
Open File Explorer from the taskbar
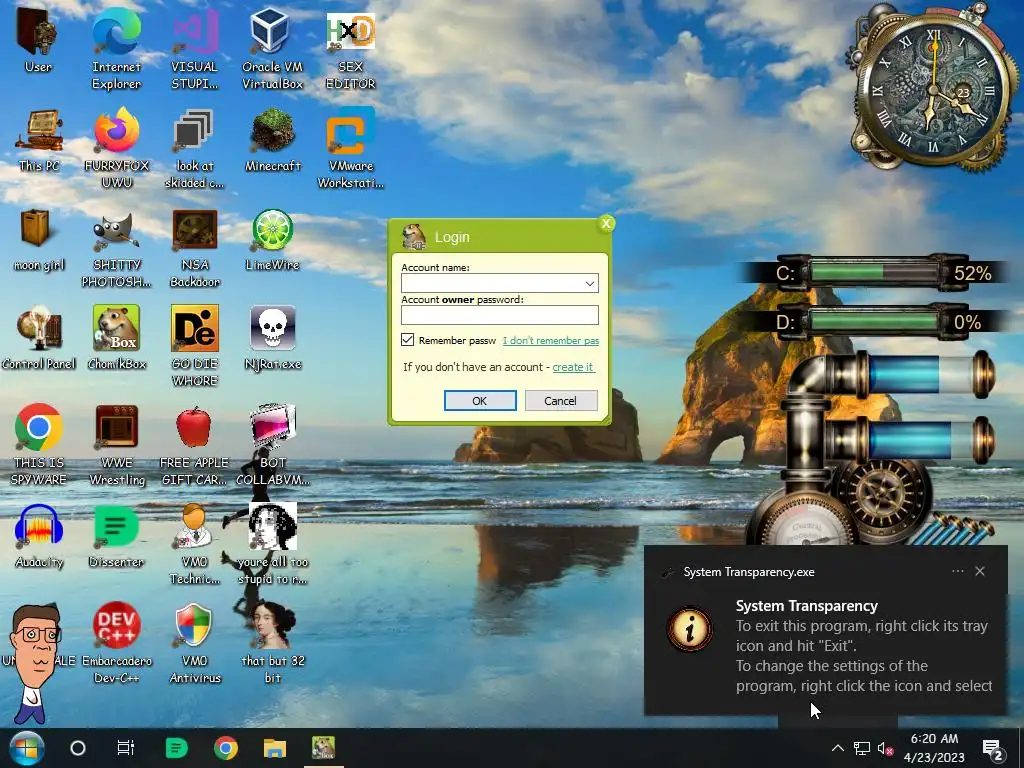(275, 748)
